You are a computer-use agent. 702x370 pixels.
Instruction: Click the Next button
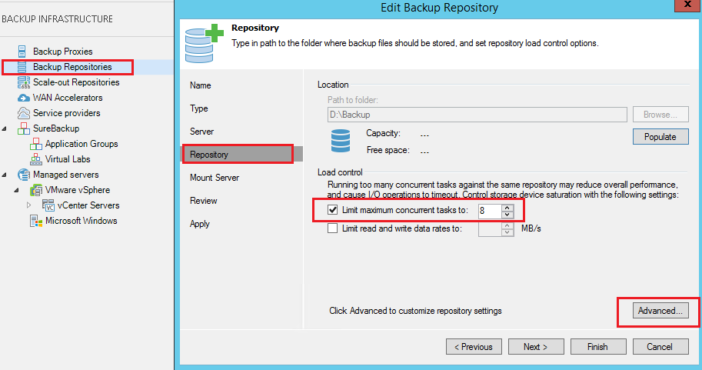(536, 347)
